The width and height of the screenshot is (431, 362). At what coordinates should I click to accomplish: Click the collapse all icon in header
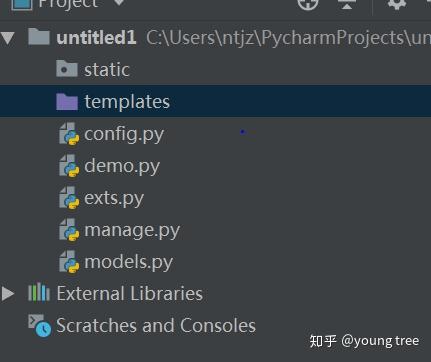point(347,4)
